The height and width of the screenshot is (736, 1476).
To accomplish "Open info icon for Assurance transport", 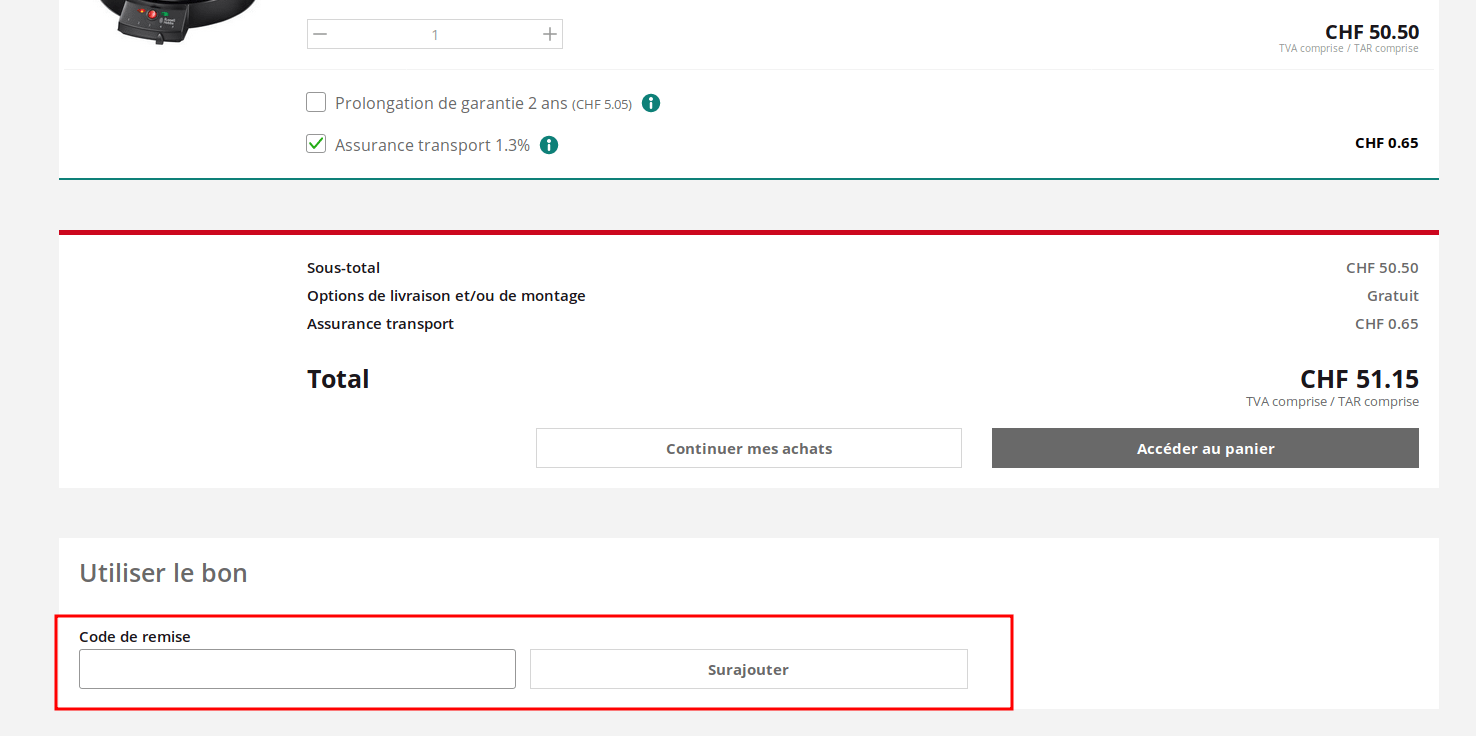I will point(549,145).
